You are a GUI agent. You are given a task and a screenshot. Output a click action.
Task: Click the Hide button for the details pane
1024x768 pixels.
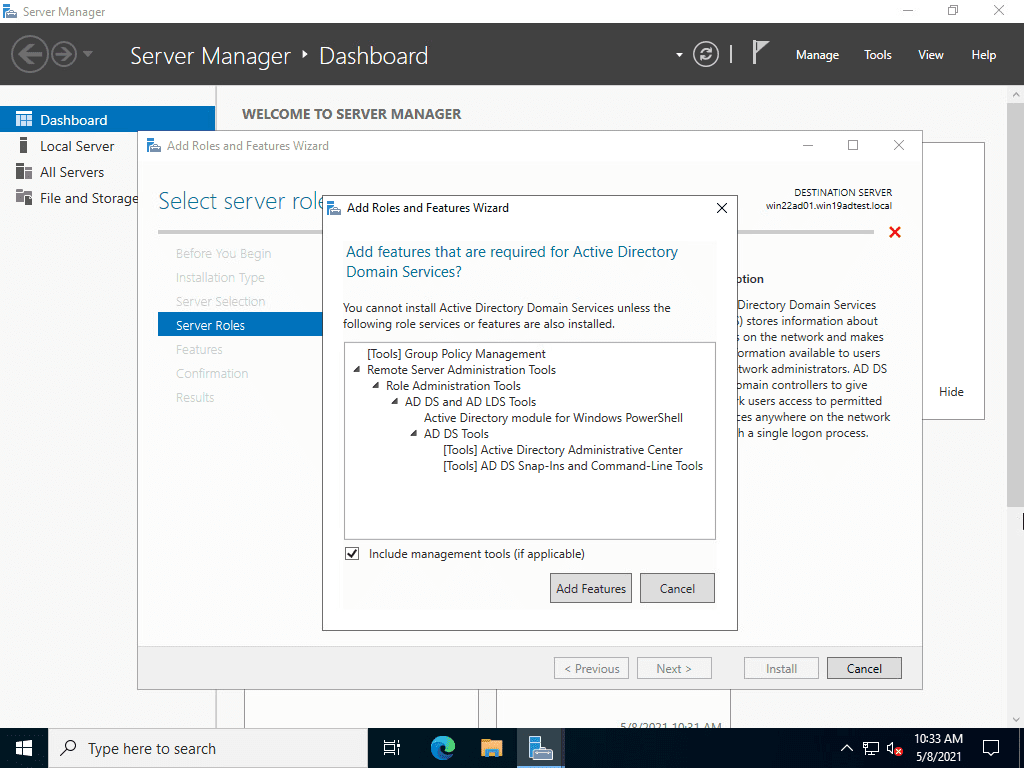click(950, 391)
